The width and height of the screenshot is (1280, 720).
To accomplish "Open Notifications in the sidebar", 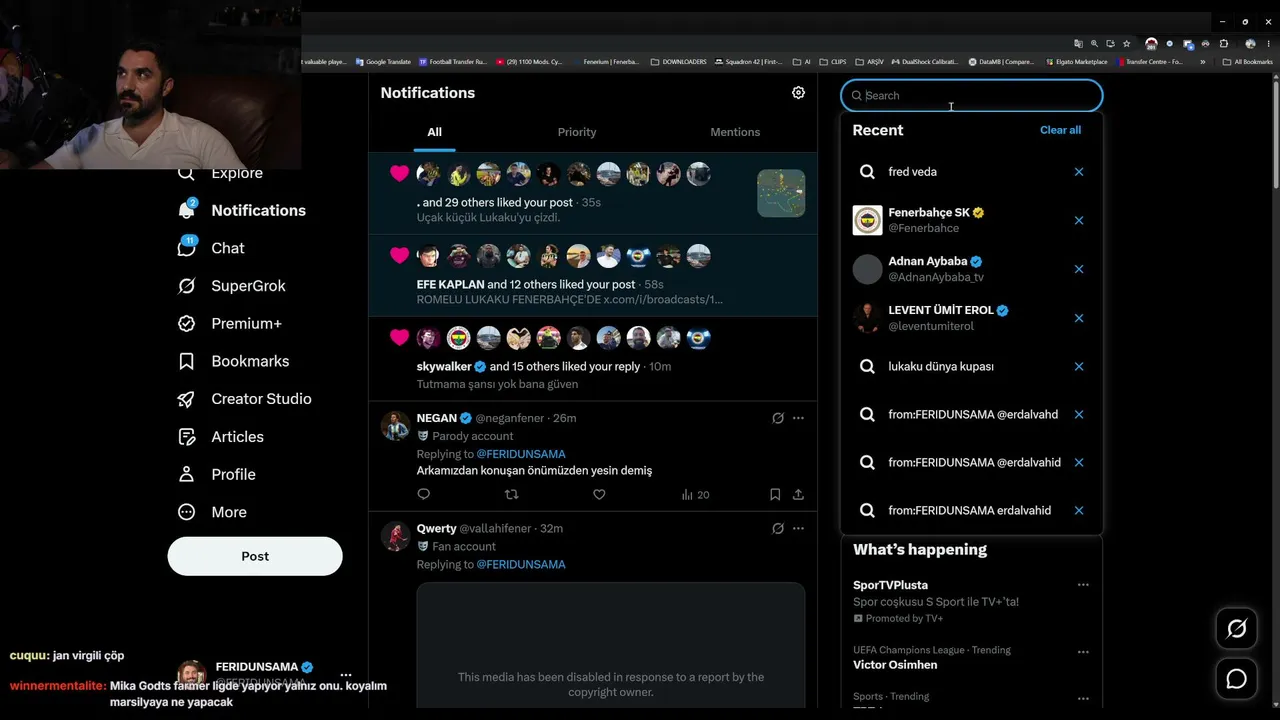I will [242, 210].
